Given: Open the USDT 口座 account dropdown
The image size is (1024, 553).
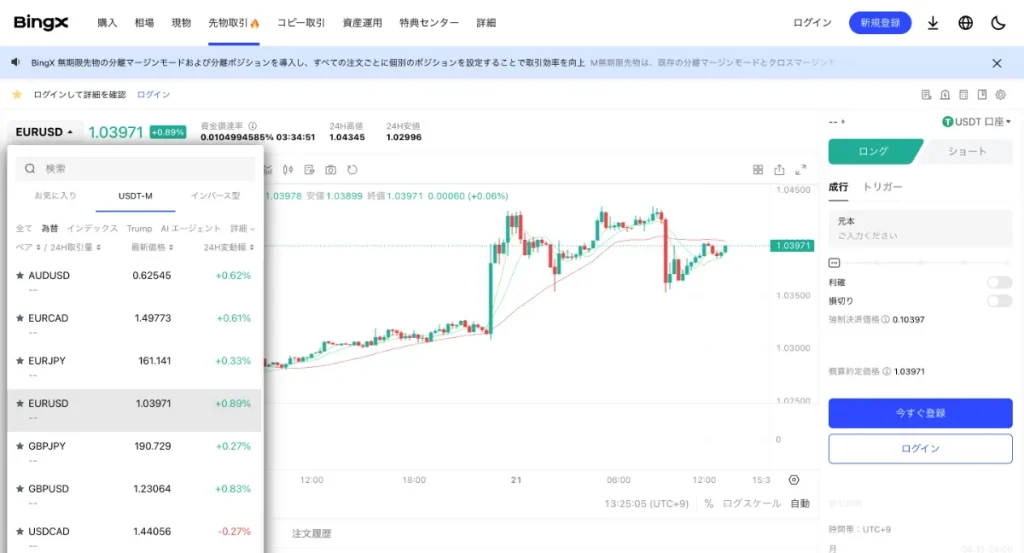Looking at the screenshot, I should [x=976, y=121].
